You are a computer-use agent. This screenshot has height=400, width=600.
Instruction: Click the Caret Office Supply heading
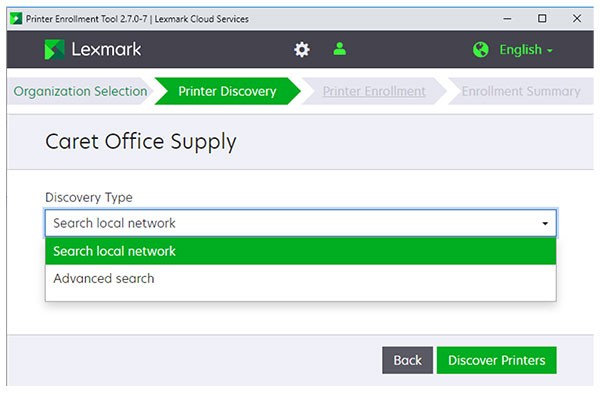pyautogui.click(x=141, y=142)
